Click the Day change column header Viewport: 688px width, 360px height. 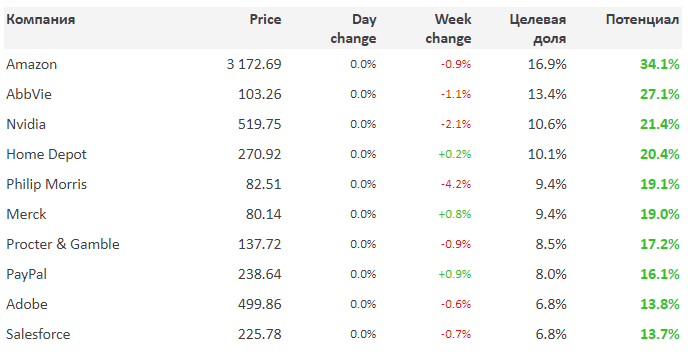tap(353, 29)
